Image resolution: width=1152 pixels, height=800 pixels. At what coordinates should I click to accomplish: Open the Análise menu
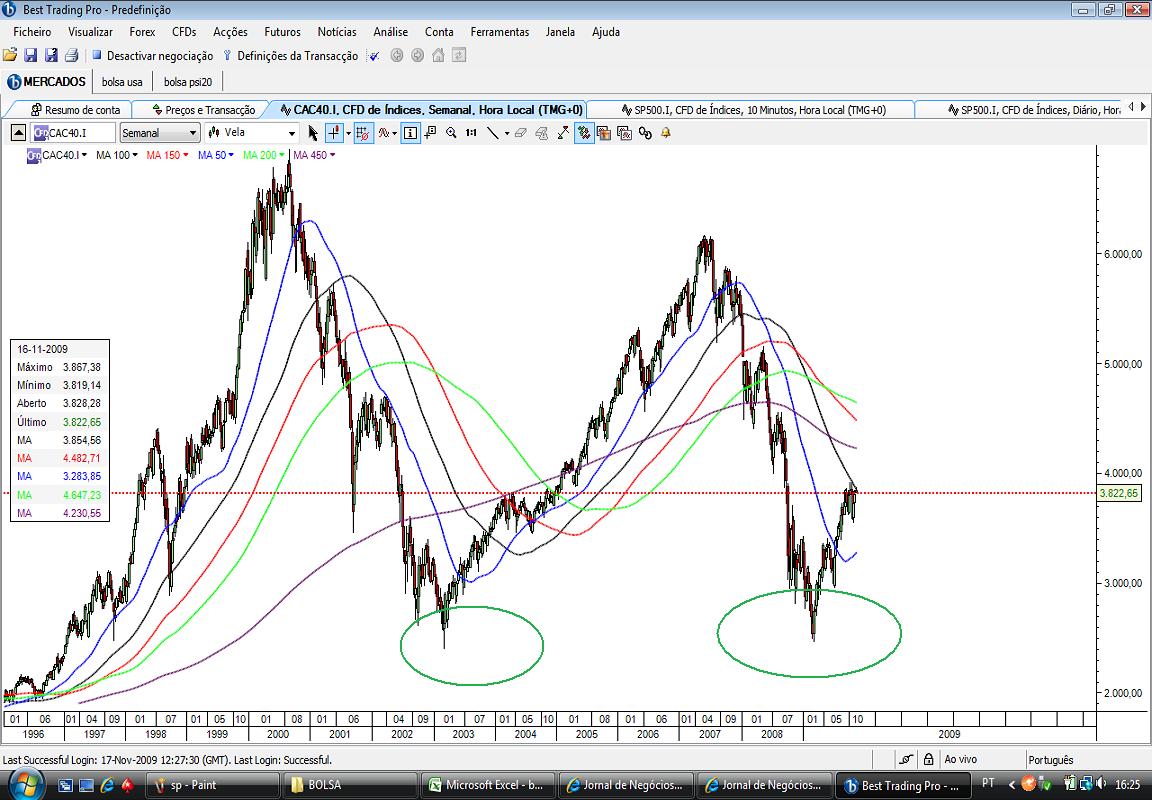click(390, 32)
